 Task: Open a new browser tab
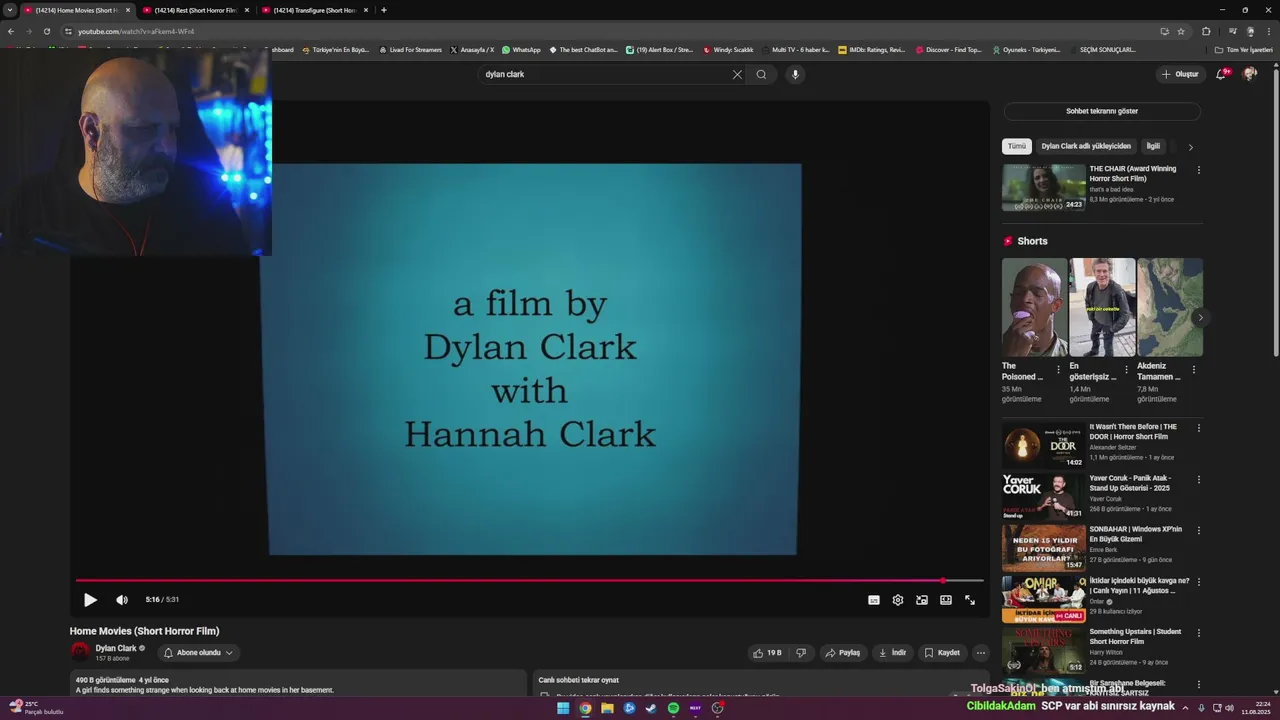point(384,10)
